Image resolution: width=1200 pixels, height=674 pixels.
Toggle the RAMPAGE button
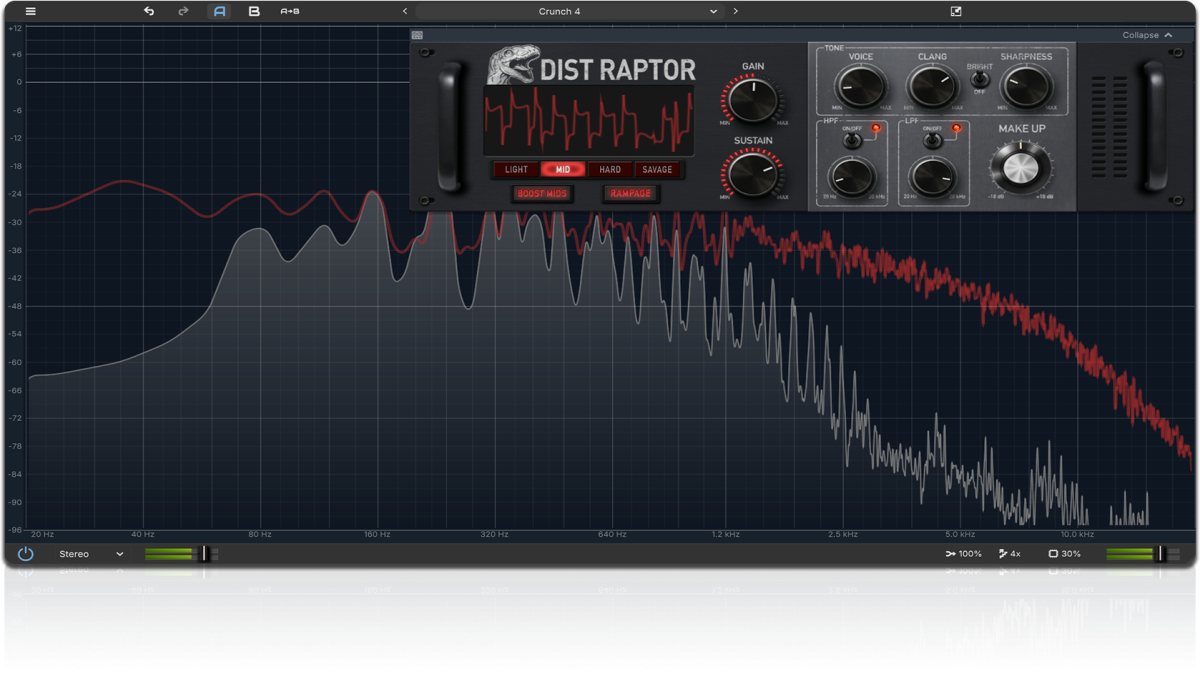(631, 193)
